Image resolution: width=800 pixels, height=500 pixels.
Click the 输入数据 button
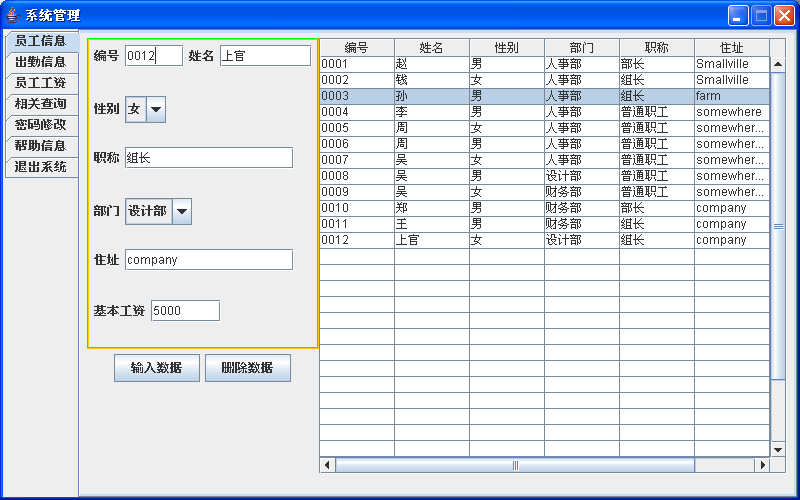pos(157,368)
